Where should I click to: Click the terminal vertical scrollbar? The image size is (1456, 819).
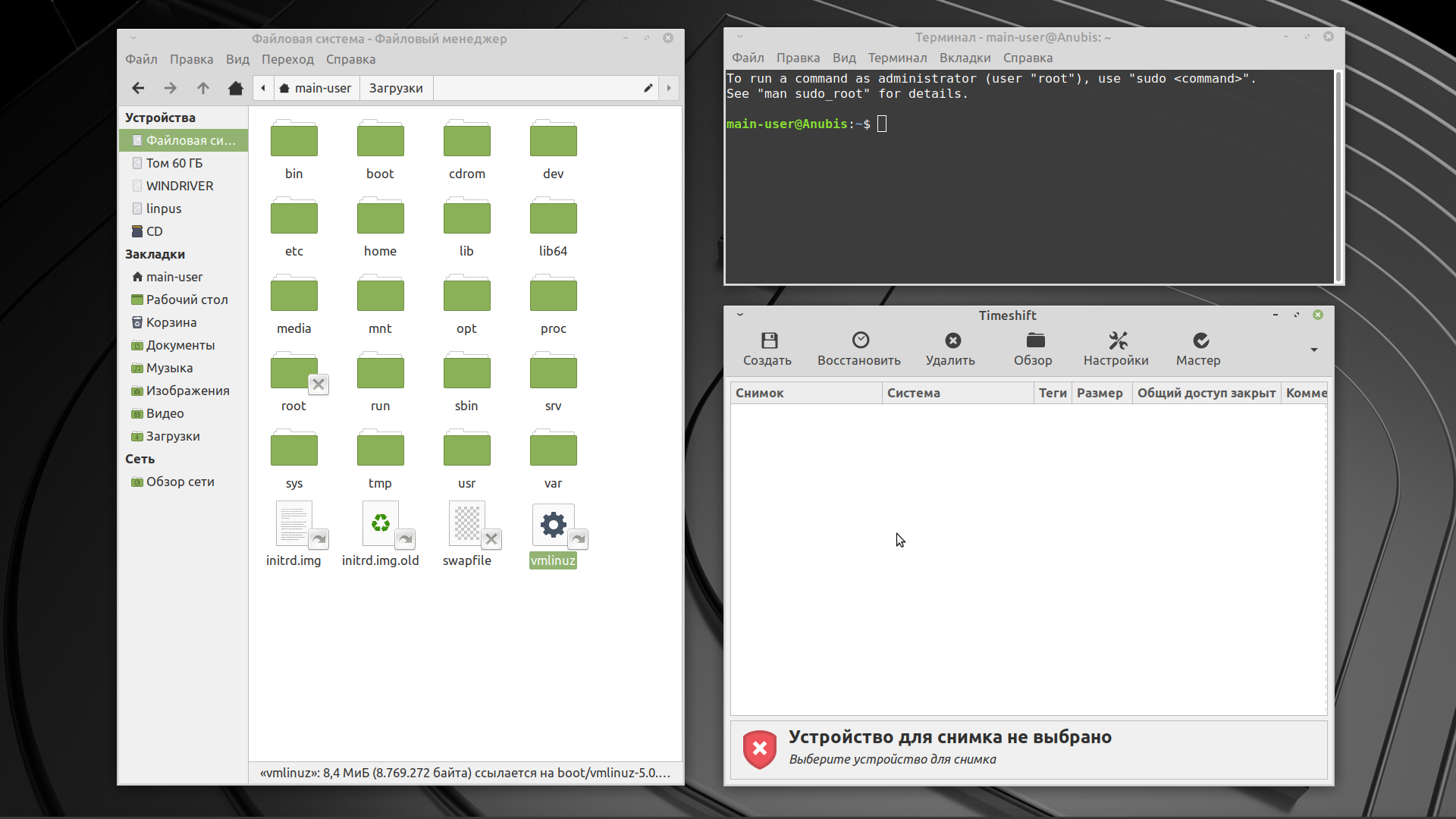click(x=1338, y=177)
